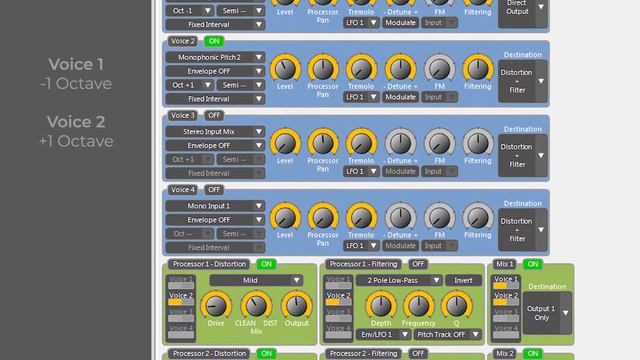Open the Monophonic Pitch 2 source dropdown
This screenshot has height=360, width=640.
click(215, 58)
